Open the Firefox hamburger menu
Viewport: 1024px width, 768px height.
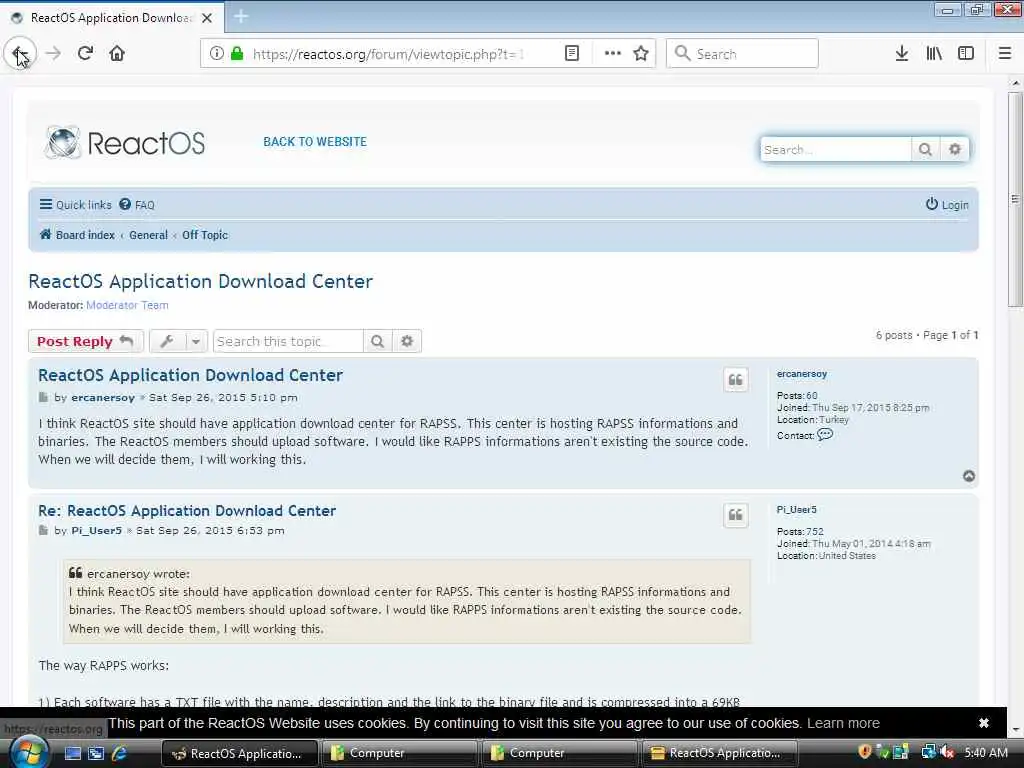click(x=1005, y=54)
